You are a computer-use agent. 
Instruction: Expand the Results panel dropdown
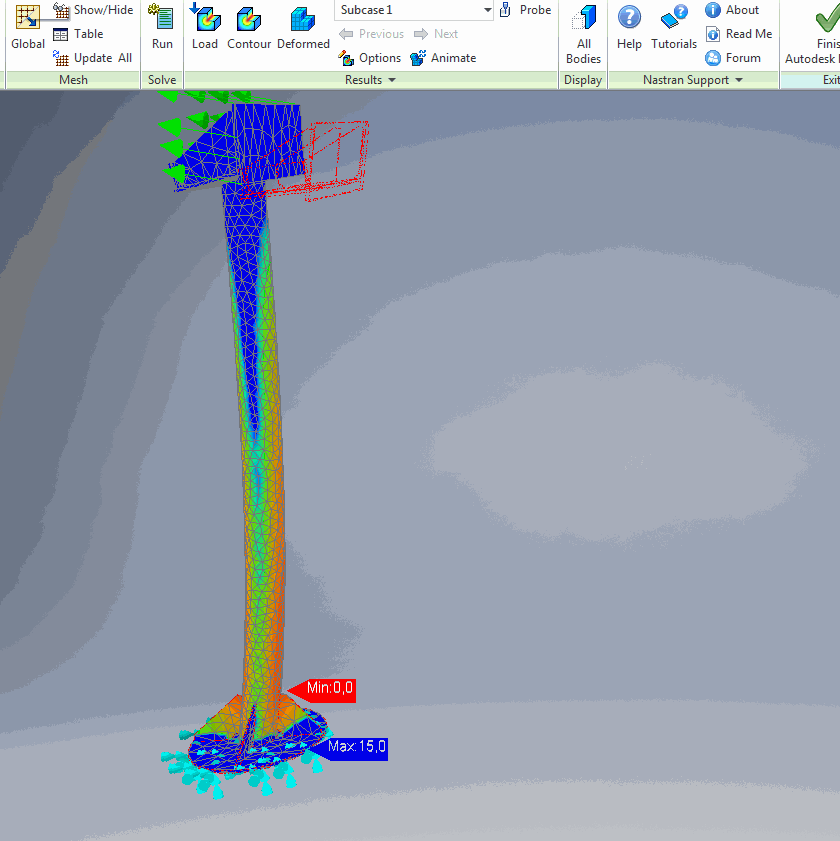click(391, 79)
